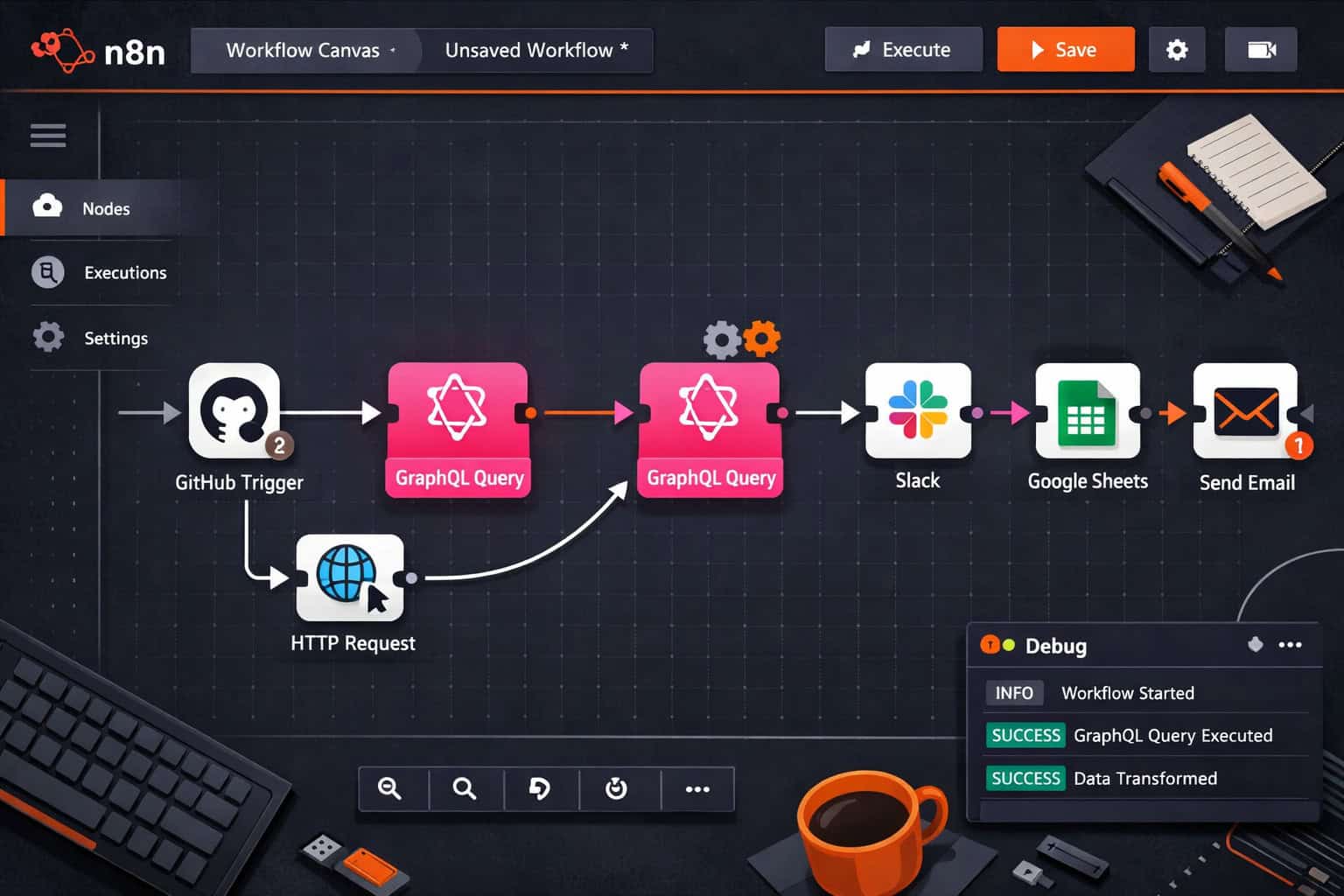Click output connector of Slack node
Viewport: 1344px width, 896px height.
coord(977,412)
